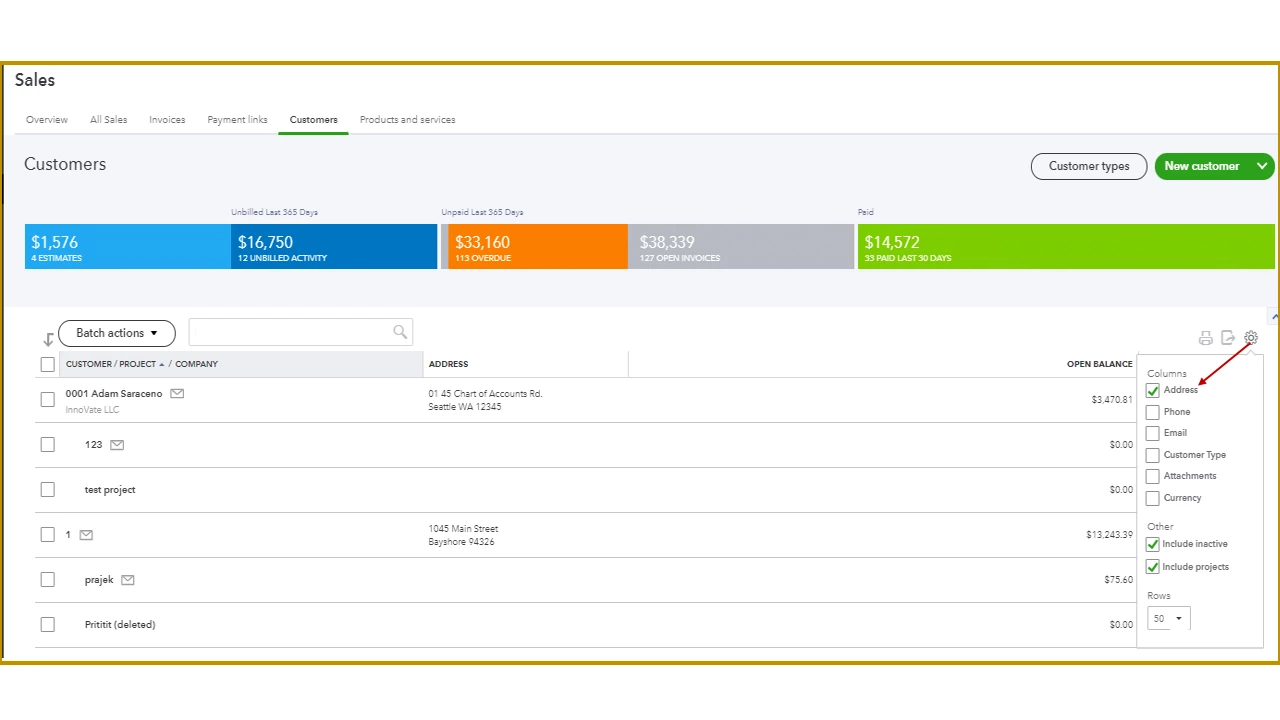Open the Products and services tab
The image size is (1280, 720).
(x=408, y=120)
